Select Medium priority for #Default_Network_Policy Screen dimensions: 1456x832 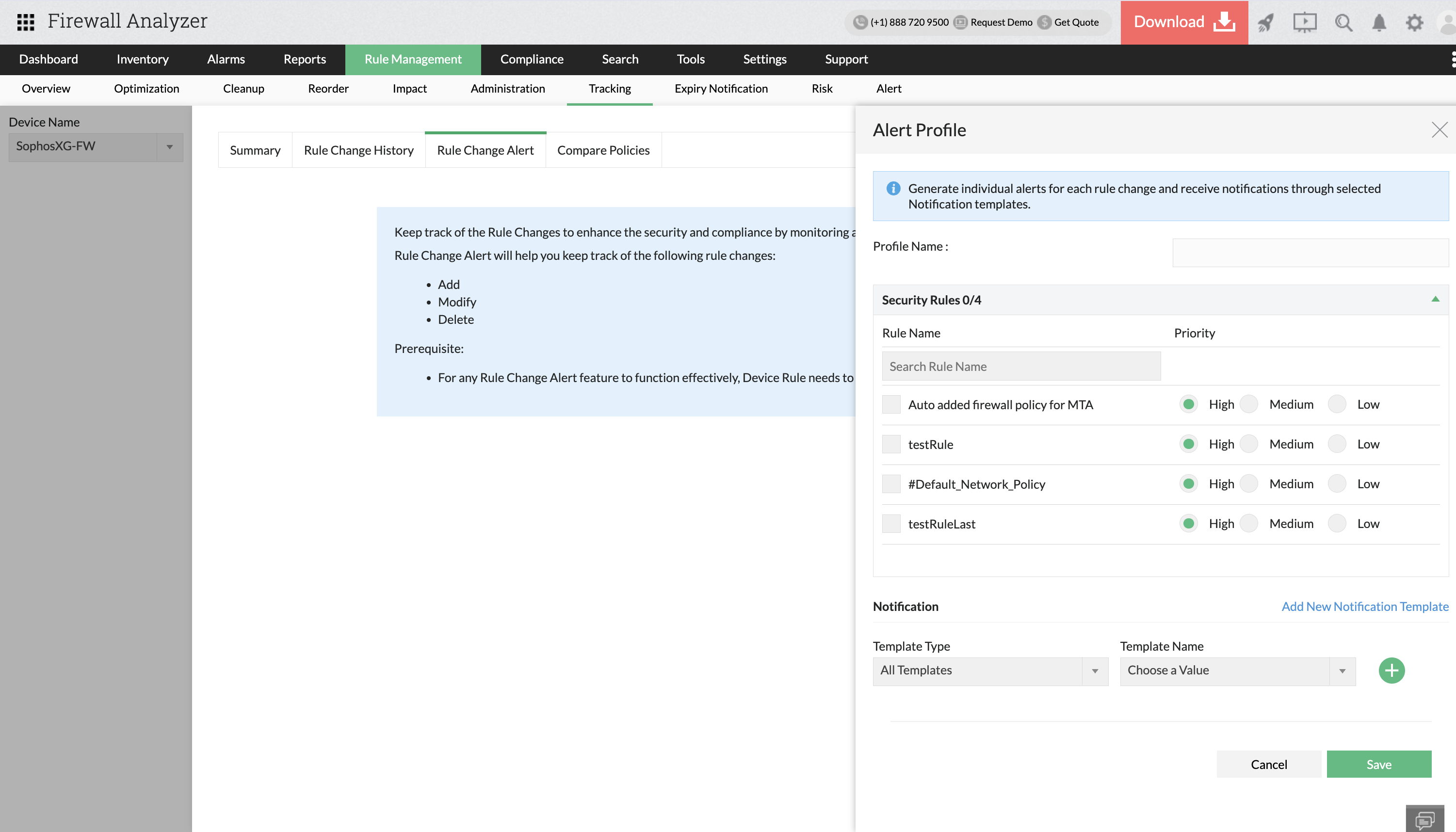point(1249,483)
